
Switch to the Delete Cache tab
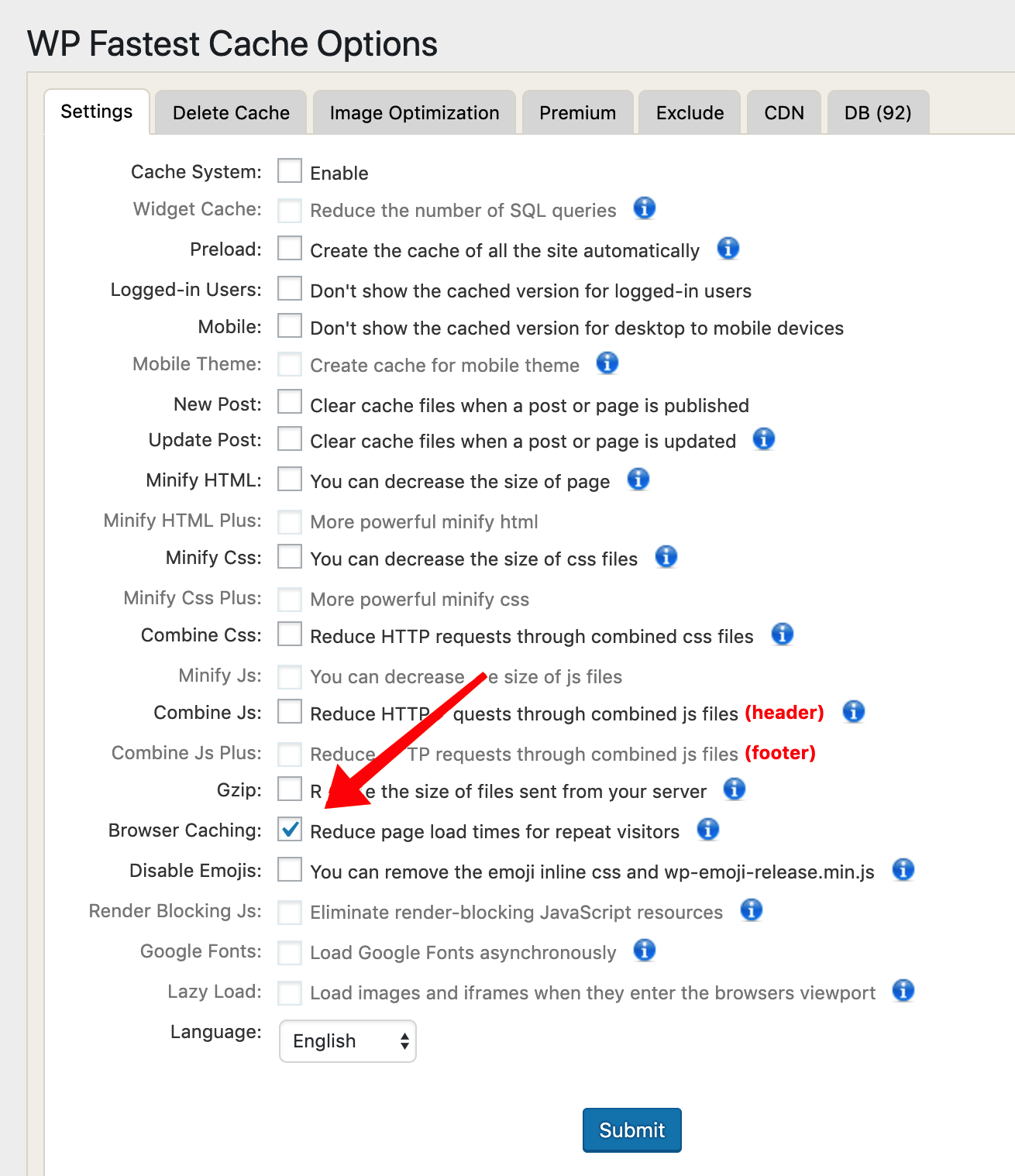[x=231, y=112]
